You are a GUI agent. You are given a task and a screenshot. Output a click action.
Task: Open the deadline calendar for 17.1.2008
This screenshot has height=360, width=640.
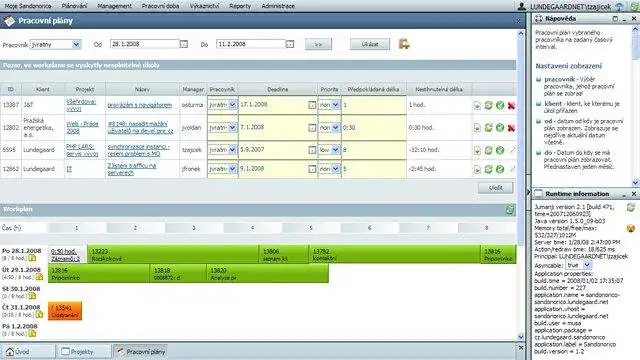click(312, 105)
